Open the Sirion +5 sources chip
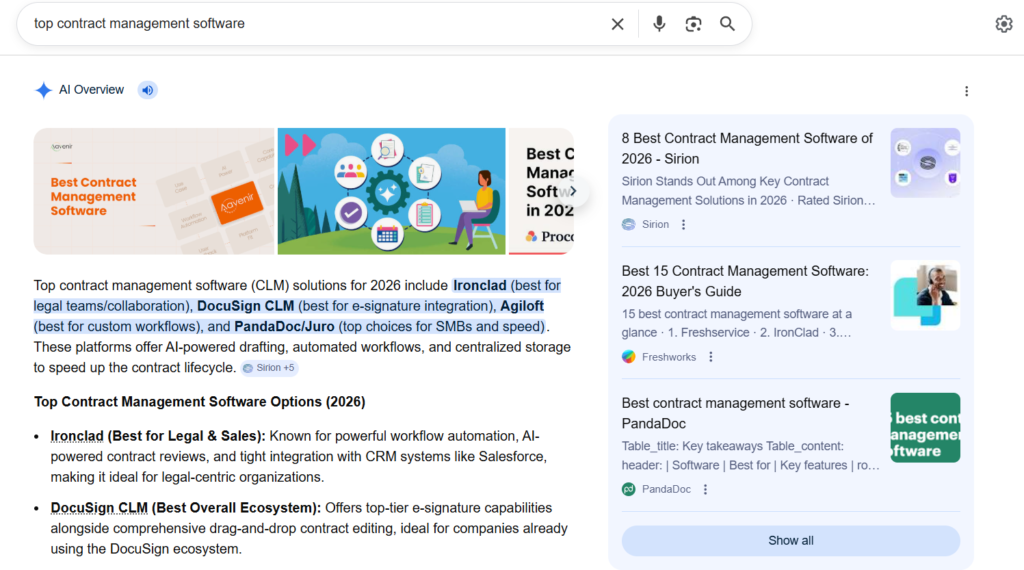This screenshot has width=1024, height=570. coord(269,368)
